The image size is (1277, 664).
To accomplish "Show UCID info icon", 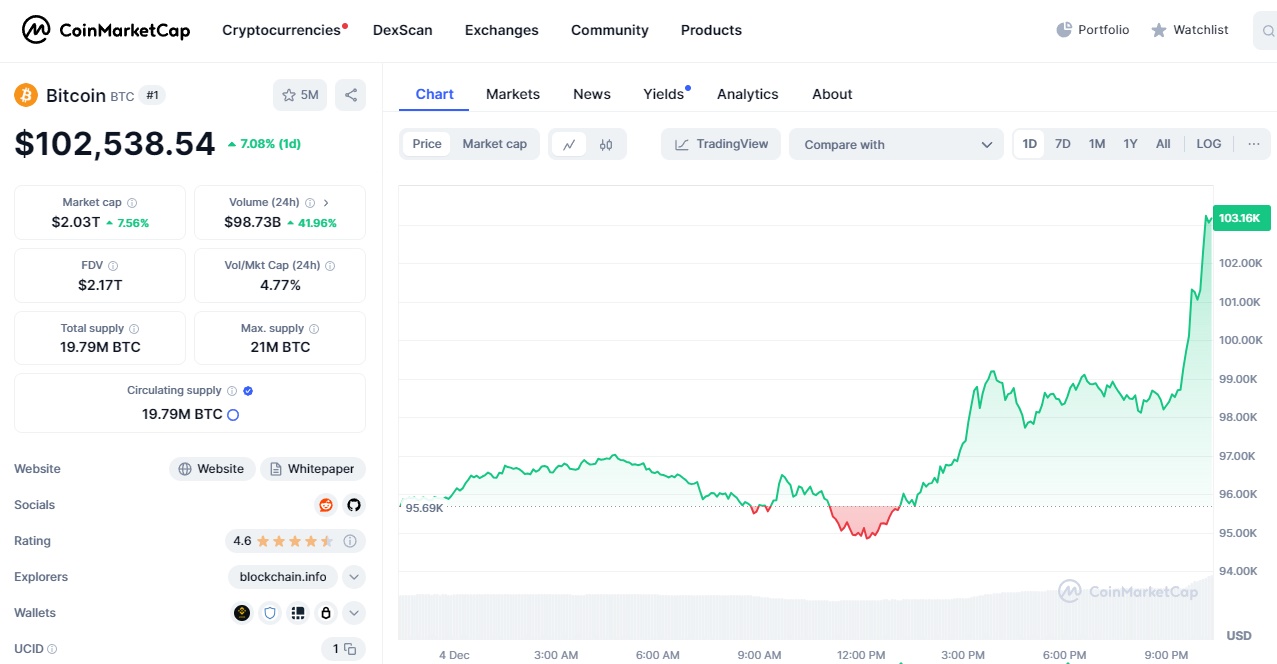I will click(x=52, y=649).
